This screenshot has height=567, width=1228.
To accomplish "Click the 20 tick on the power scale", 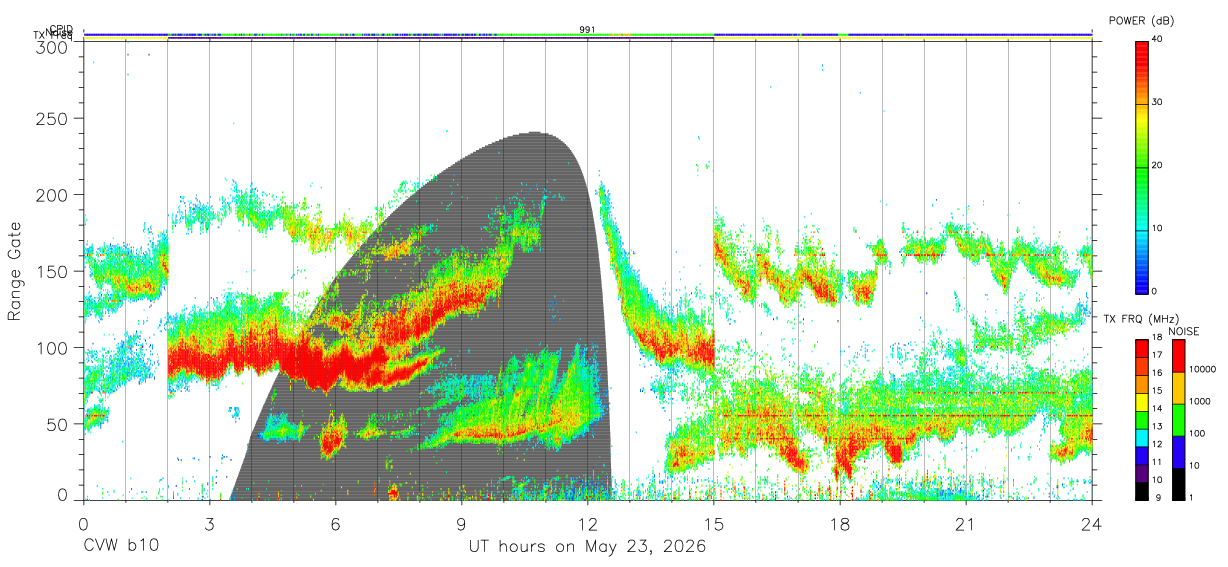I will tap(1158, 165).
